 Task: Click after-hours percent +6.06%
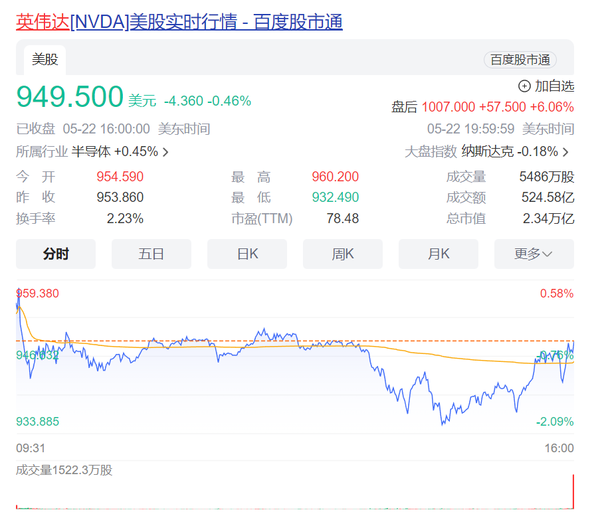pos(552,107)
